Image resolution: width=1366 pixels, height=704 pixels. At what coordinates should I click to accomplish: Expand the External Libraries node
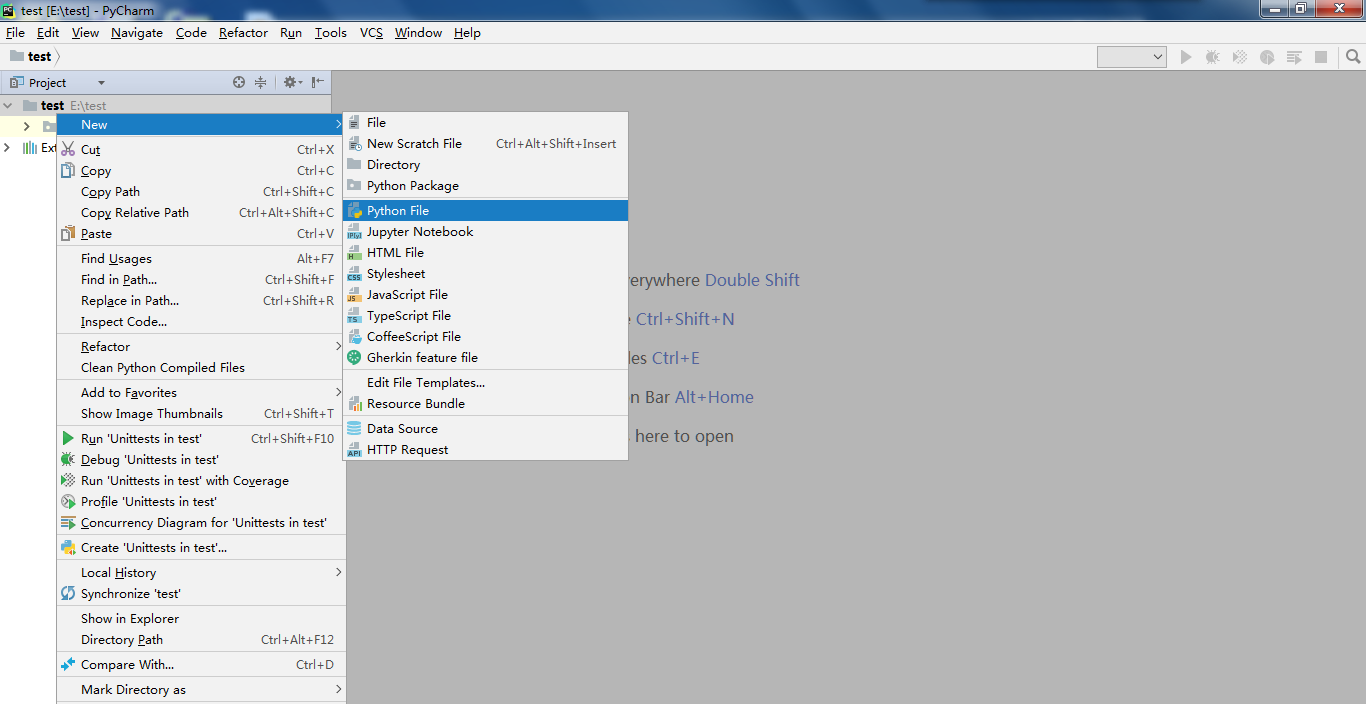[x=8, y=147]
